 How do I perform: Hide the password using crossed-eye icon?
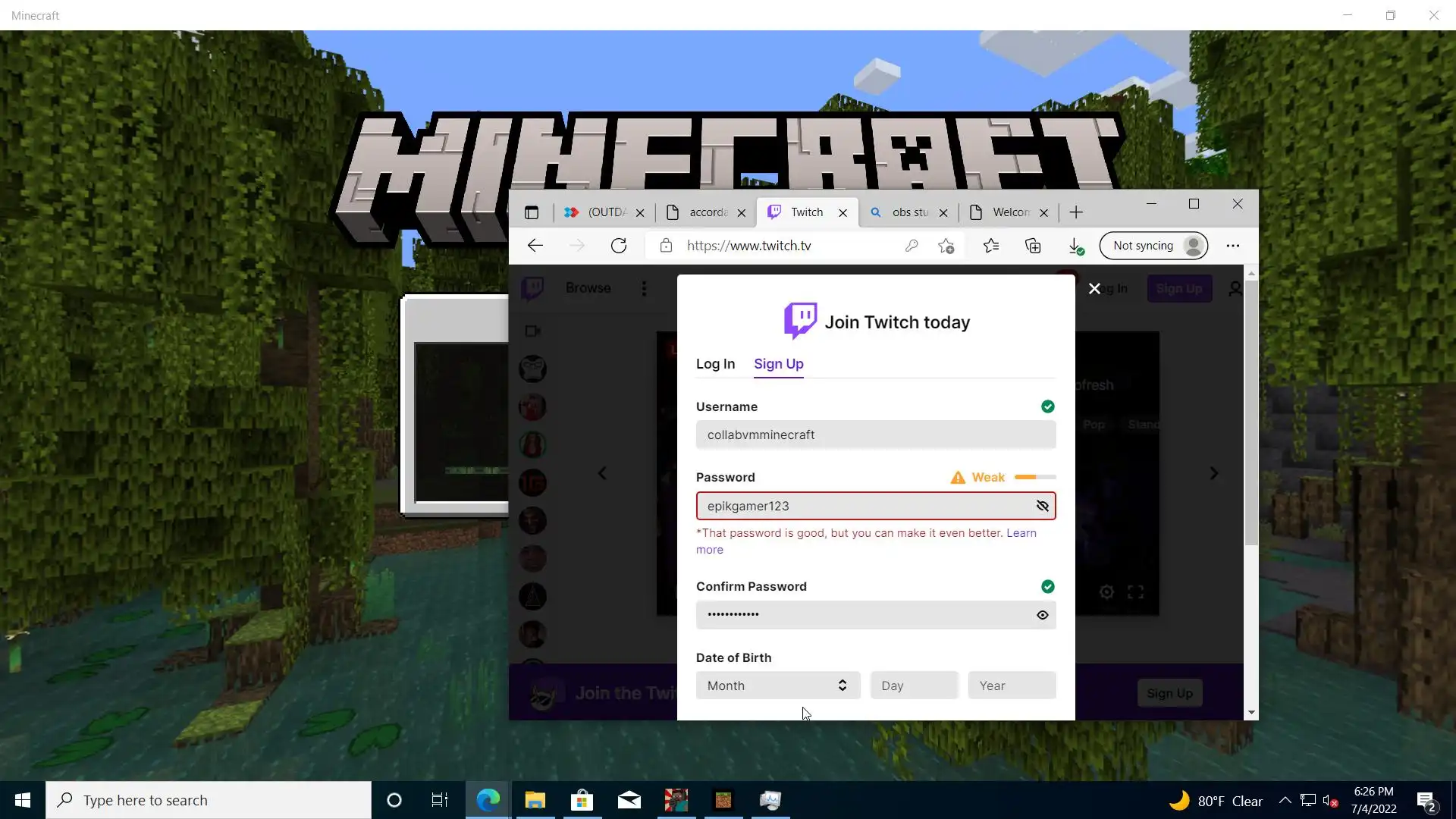1043,506
